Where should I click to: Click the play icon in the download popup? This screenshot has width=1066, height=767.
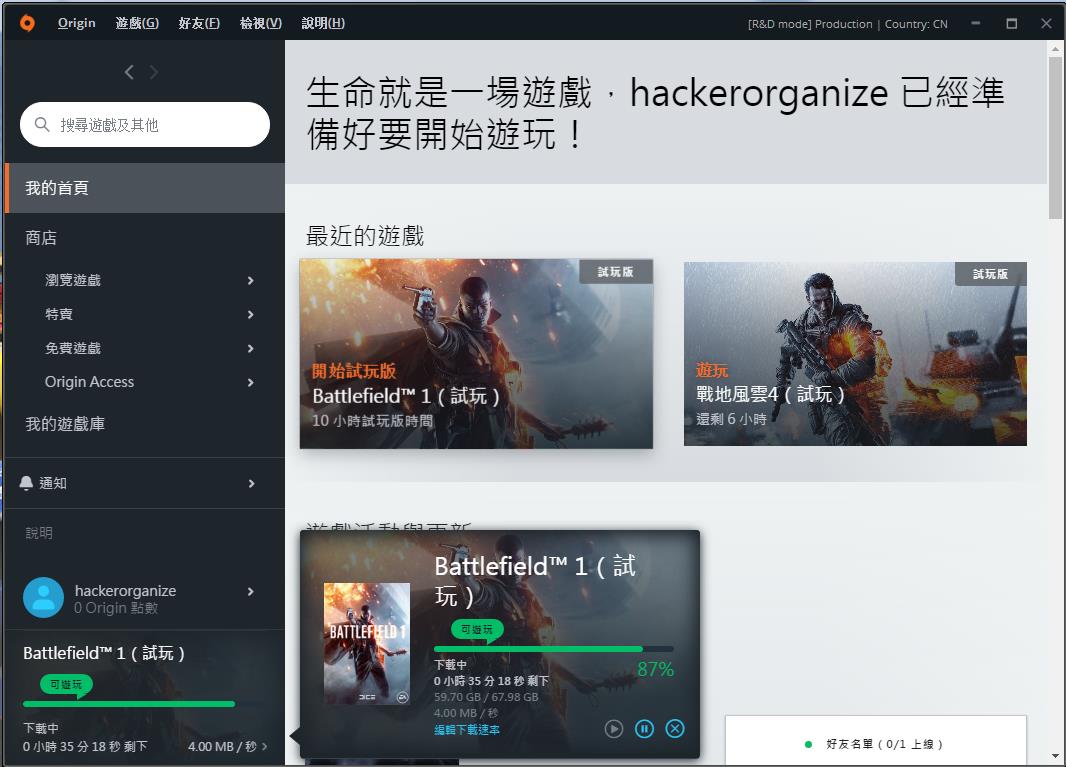coord(613,729)
